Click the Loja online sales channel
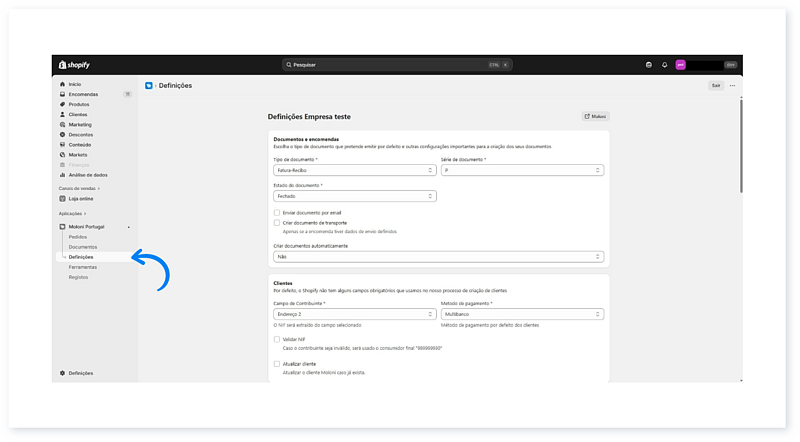Image resolution: width=800 pixels, height=442 pixels. coord(82,197)
